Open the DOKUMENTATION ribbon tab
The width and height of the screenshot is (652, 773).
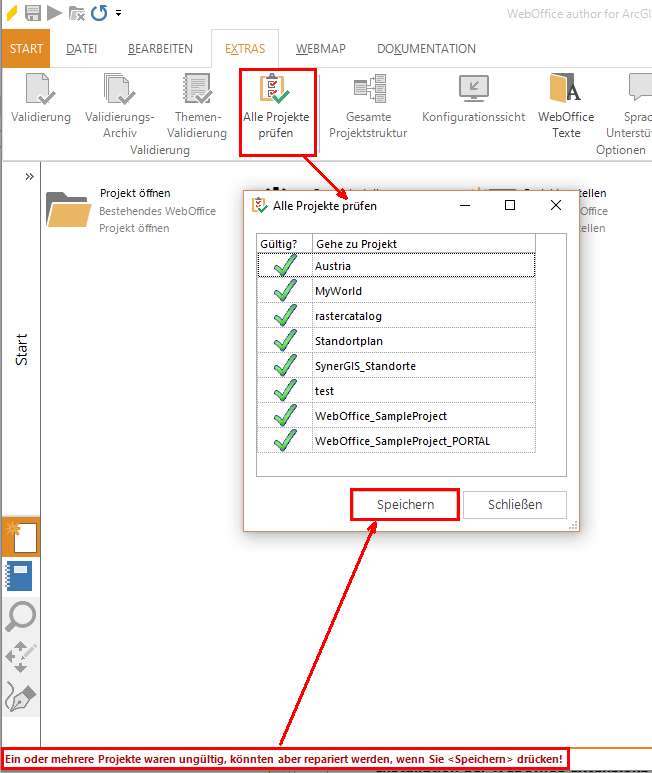[x=426, y=49]
